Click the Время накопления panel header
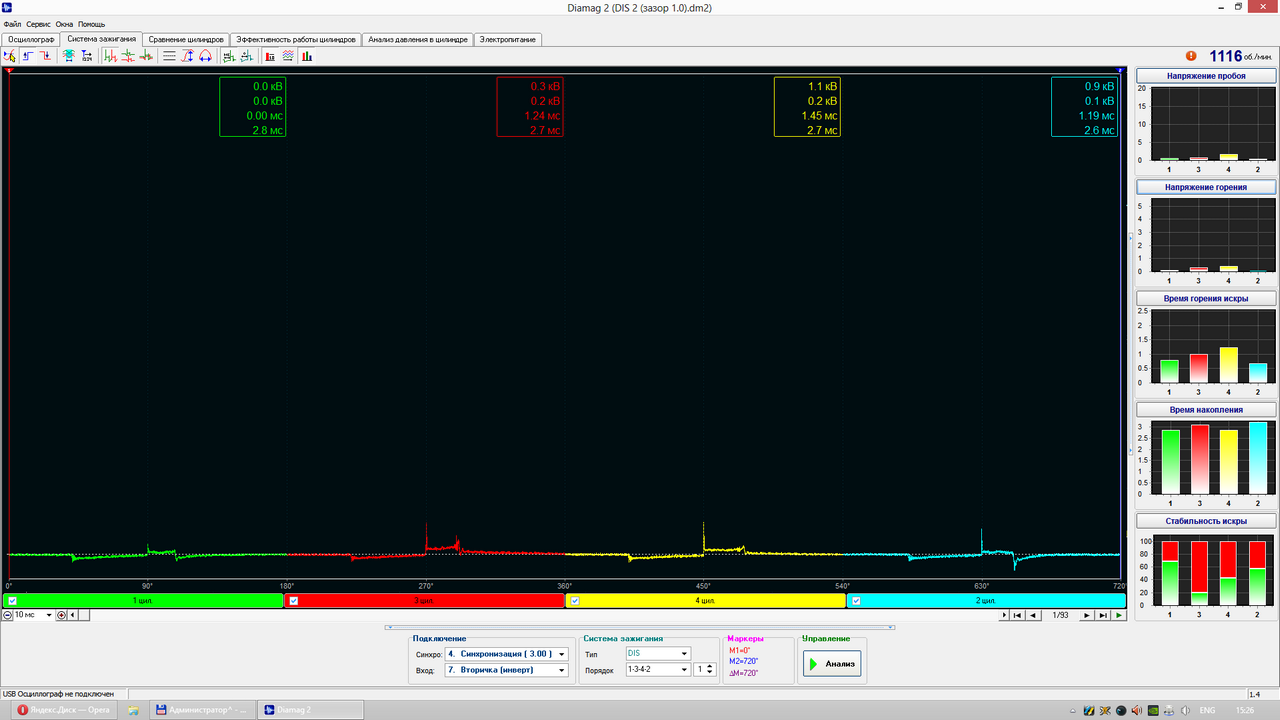Image resolution: width=1280 pixels, height=720 pixels. [1206, 409]
